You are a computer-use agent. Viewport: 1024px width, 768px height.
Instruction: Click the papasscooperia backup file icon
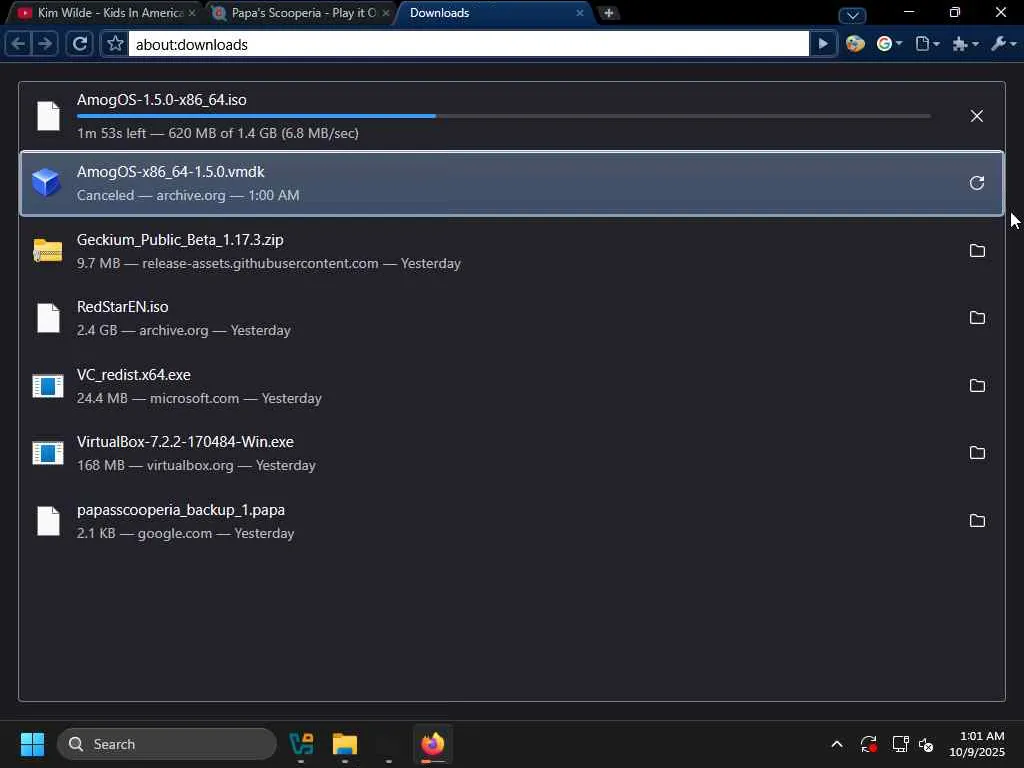pyautogui.click(x=48, y=521)
